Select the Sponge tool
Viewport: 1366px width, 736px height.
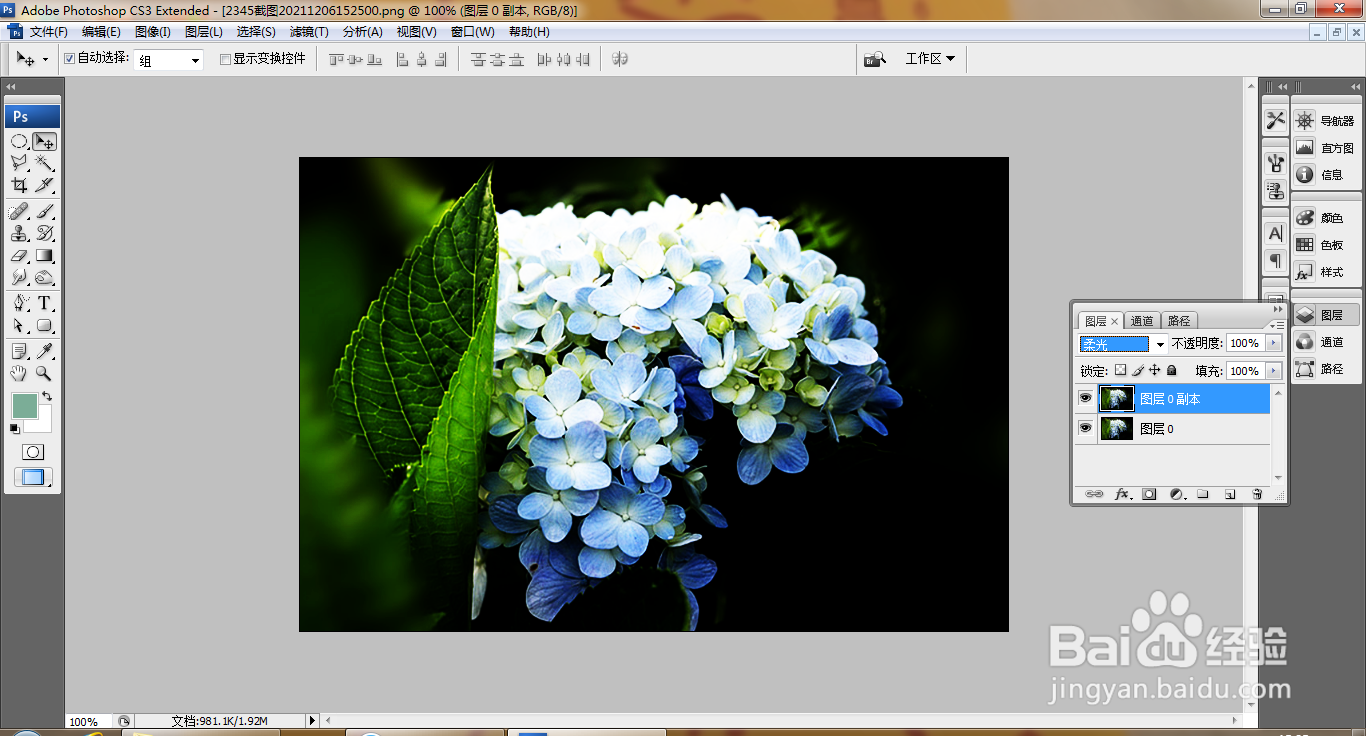point(44,277)
